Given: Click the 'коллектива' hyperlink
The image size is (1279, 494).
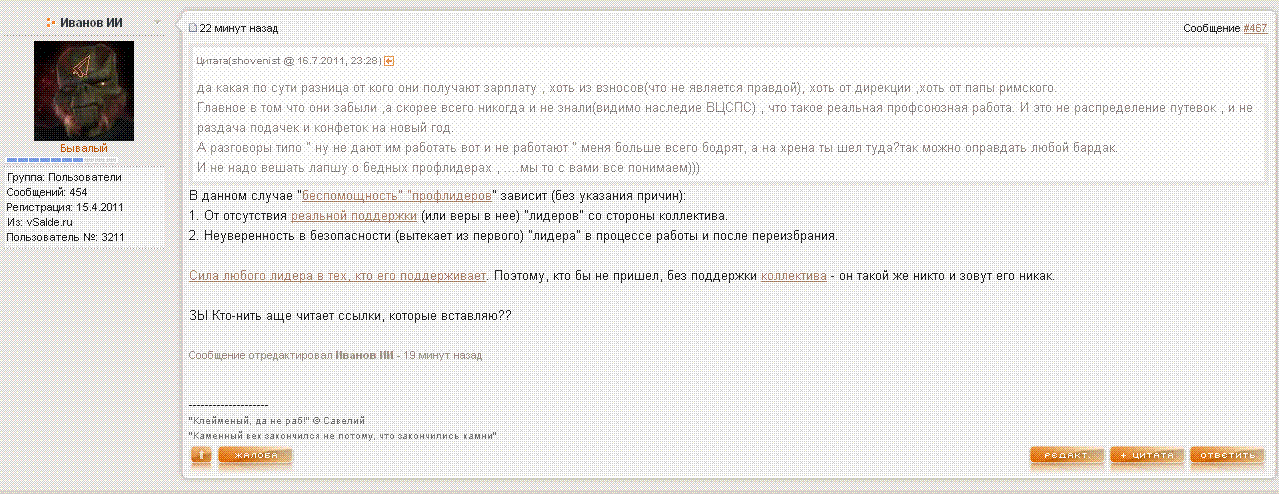Looking at the screenshot, I should click(x=794, y=275).
